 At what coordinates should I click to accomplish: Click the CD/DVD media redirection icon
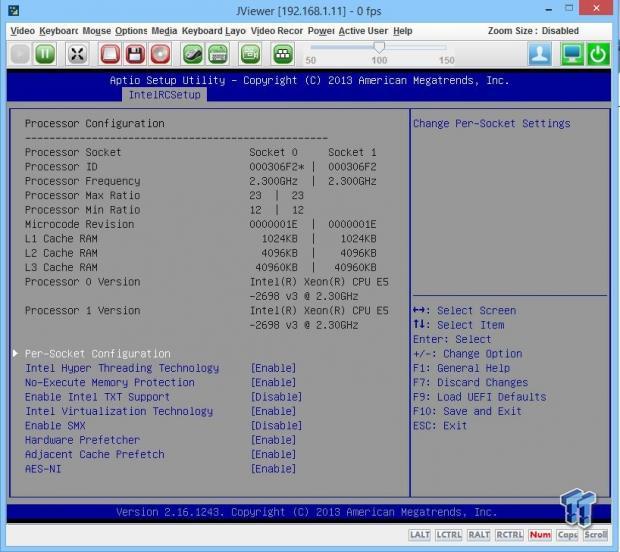click(x=160, y=54)
